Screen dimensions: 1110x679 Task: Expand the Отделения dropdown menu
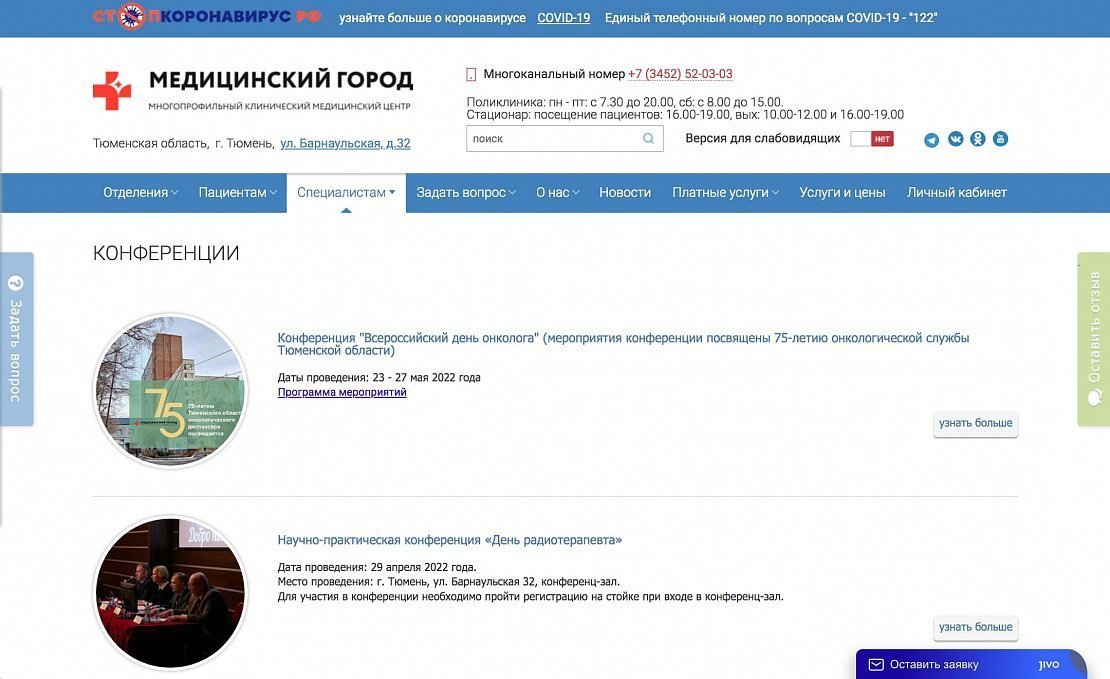pyautogui.click(x=141, y=193)
